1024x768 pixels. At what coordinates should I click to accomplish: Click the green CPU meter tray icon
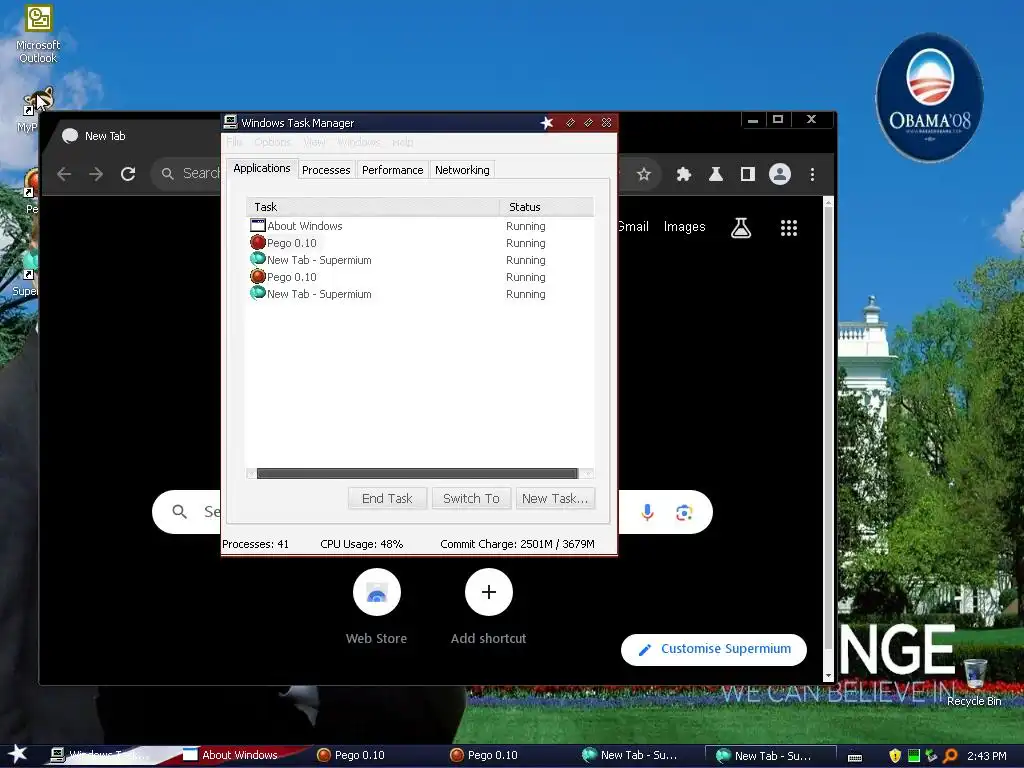click(914, 756)
